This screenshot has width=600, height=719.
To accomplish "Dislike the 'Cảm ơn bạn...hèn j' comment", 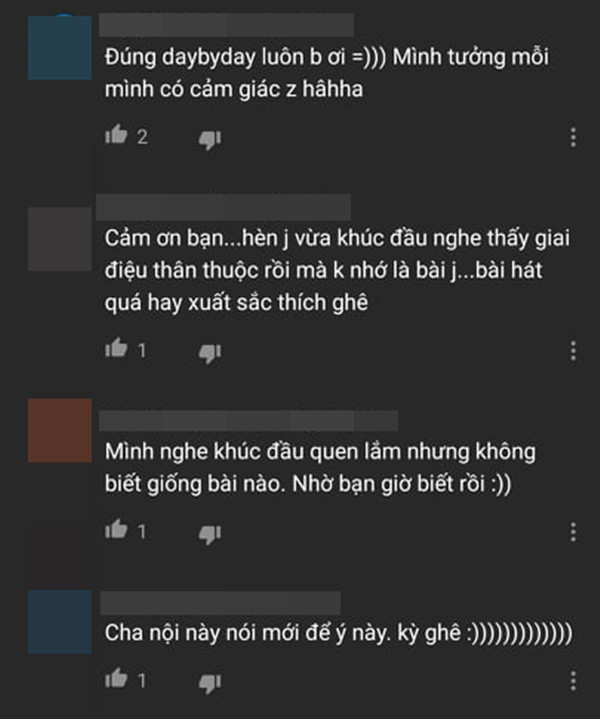I will (210, 353).
